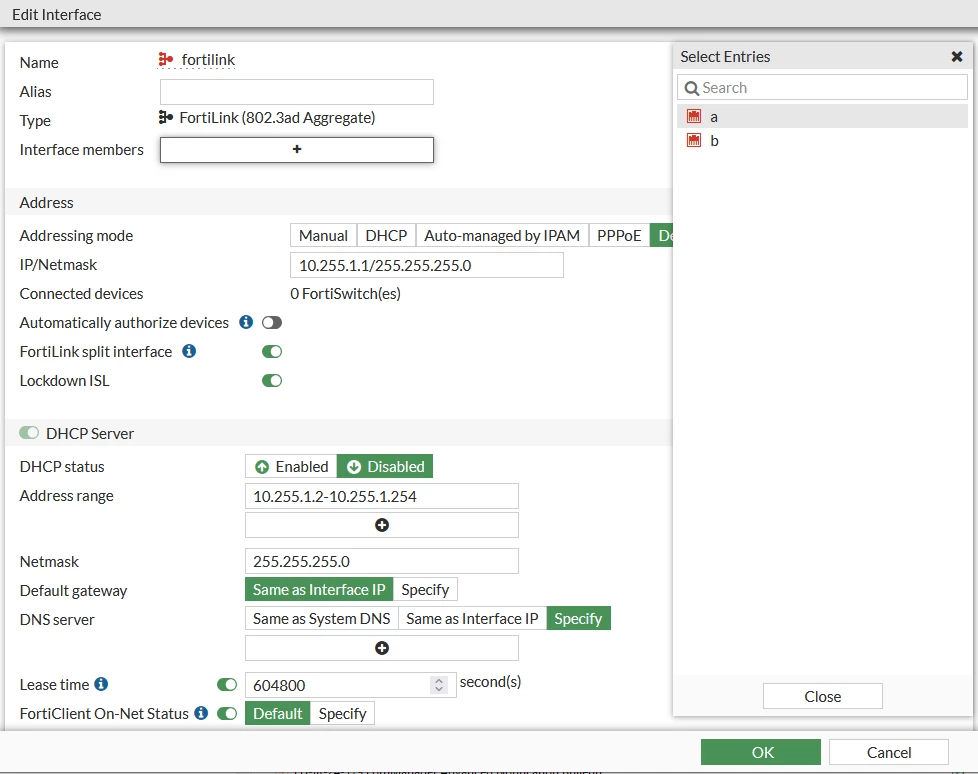The height and width of the screenshot is (774, 978).
Task: Set DHCP status to Disabled
Action: (x=385, y=467)
